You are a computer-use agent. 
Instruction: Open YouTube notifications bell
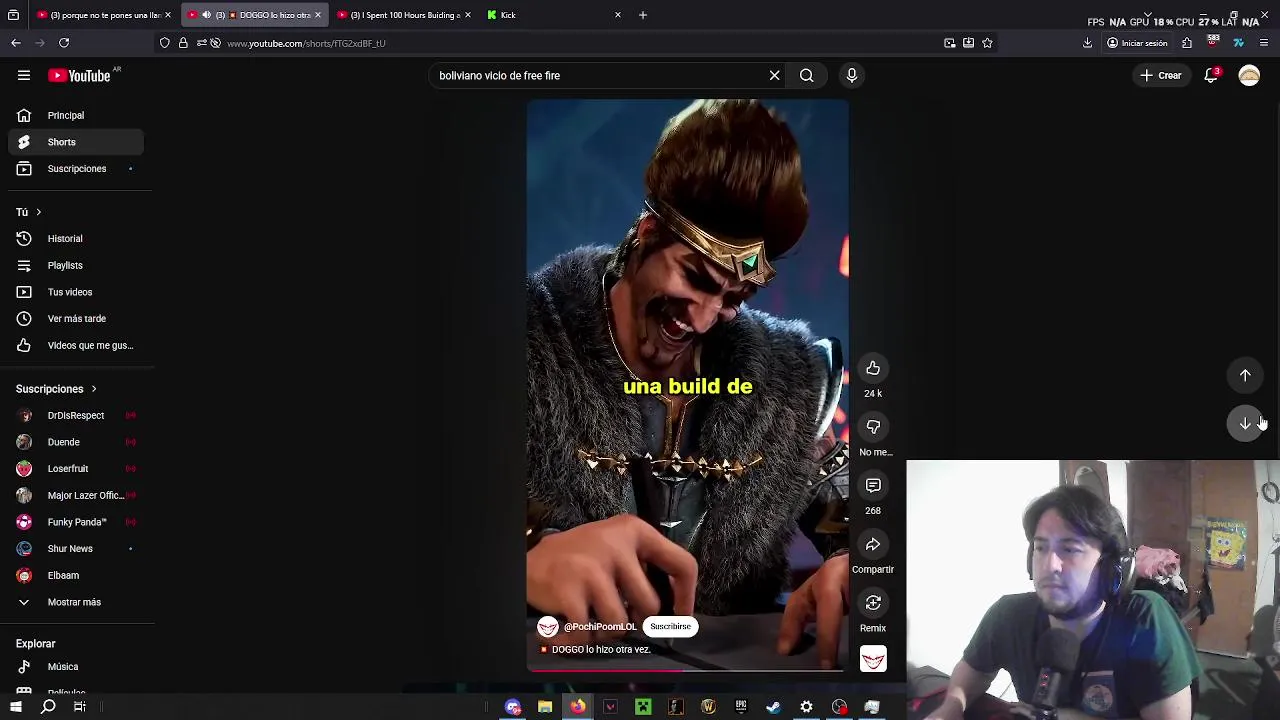(x=1211, y=75)
